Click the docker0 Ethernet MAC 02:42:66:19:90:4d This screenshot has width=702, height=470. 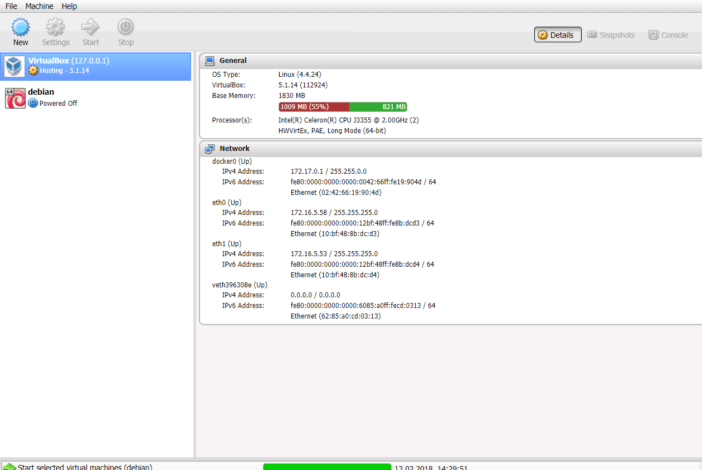click(336, 193)
